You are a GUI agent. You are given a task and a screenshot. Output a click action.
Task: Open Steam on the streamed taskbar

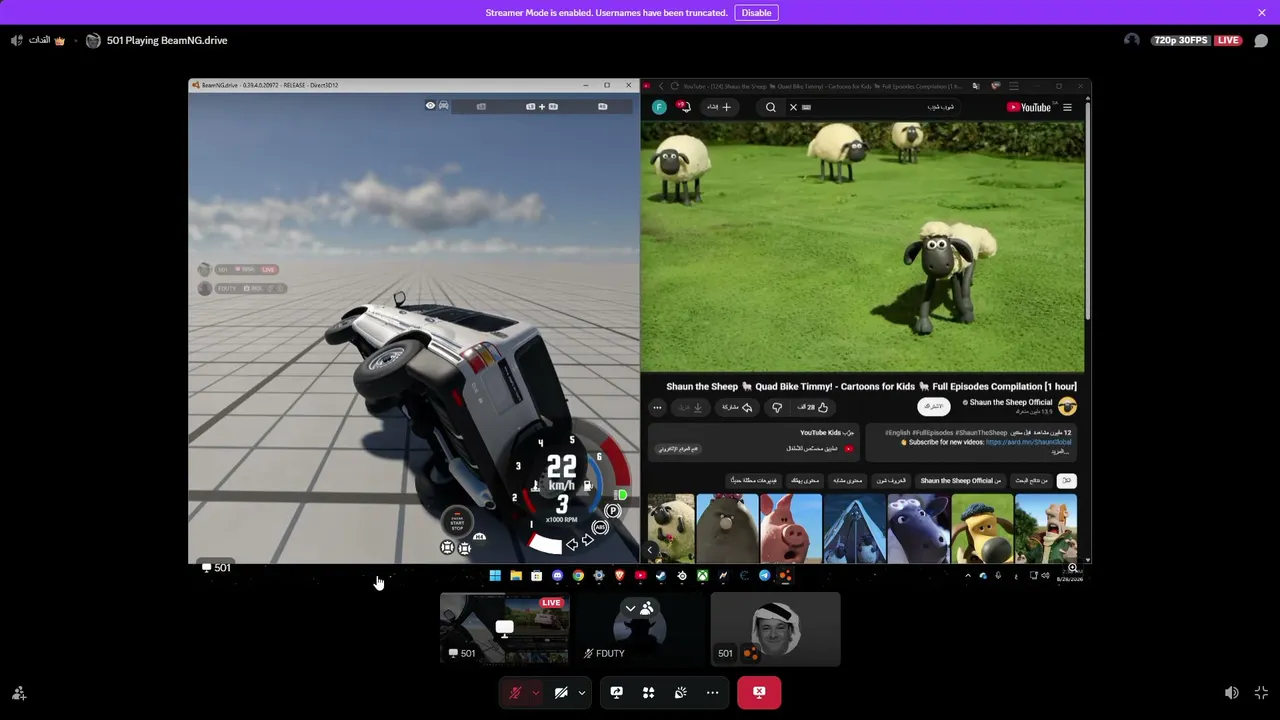tap(661, 576)
